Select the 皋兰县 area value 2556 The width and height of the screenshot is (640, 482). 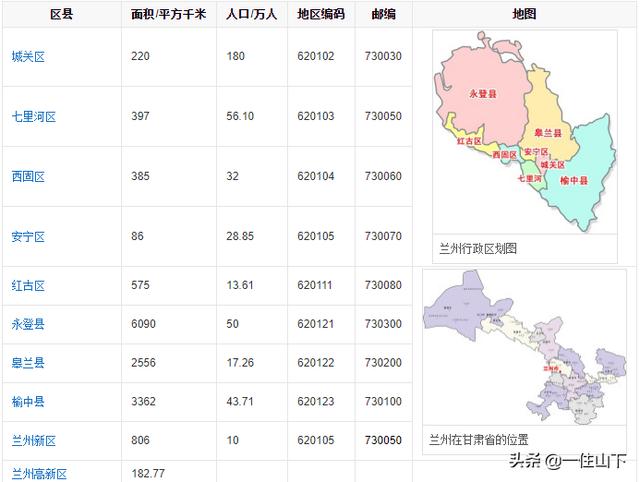143,362
